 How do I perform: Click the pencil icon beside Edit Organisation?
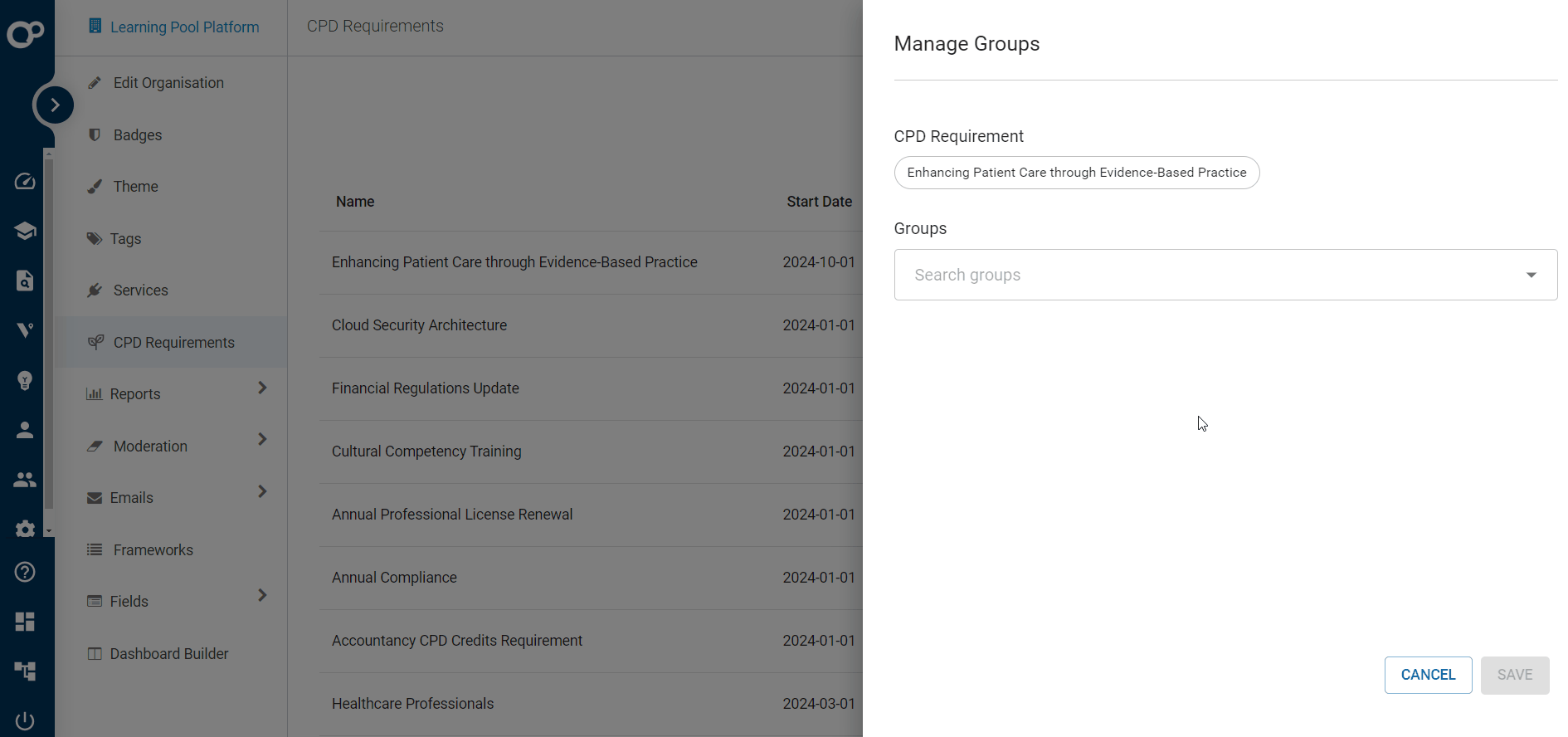pyautogui.click(x=95, y=83)
